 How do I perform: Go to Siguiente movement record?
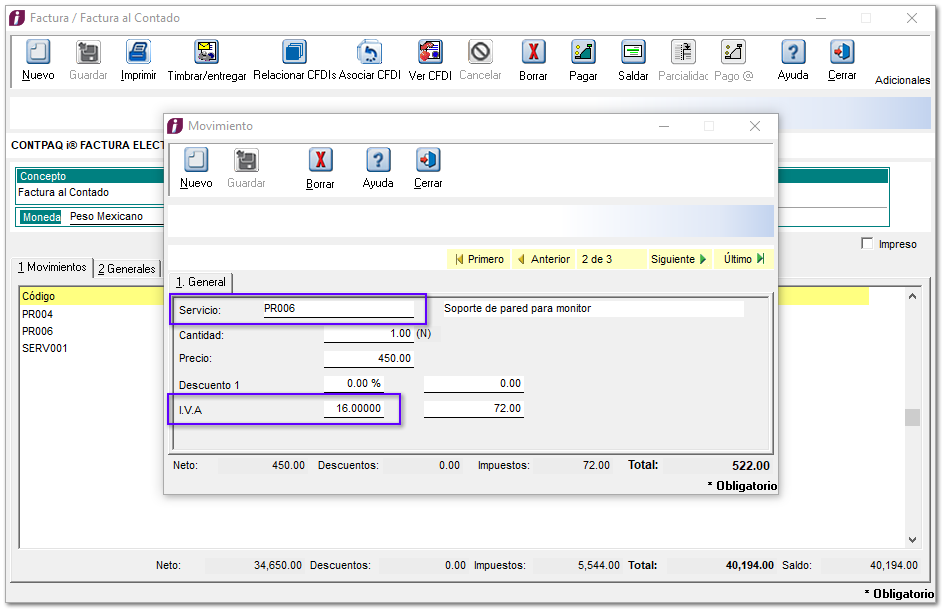pyautogui.click(x=679, y=259)
